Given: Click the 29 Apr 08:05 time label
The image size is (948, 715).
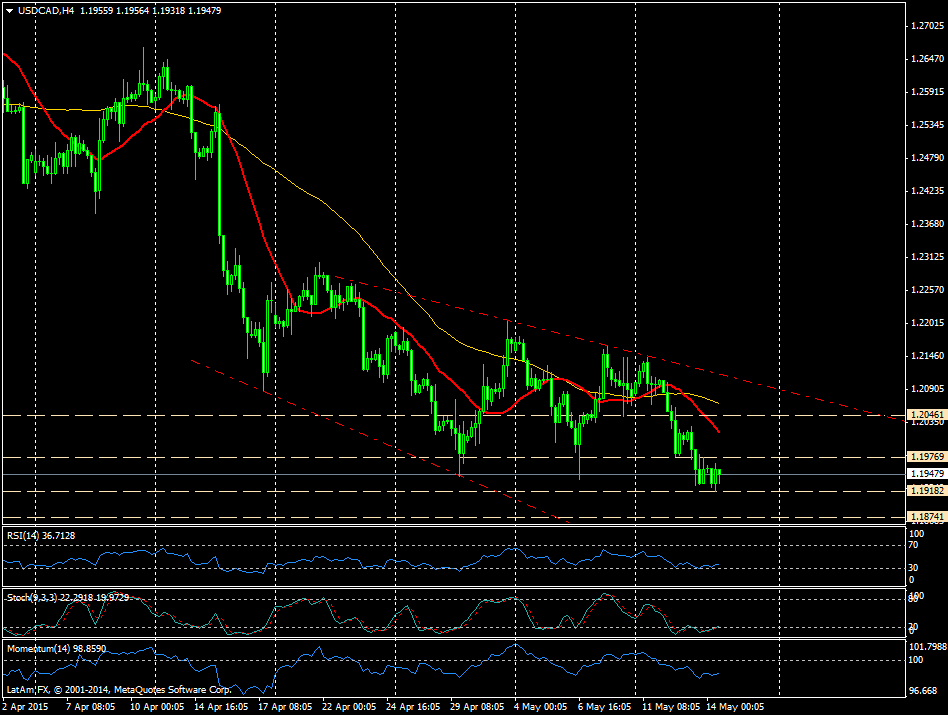Looking at the screenshot, I should [477, 707].
